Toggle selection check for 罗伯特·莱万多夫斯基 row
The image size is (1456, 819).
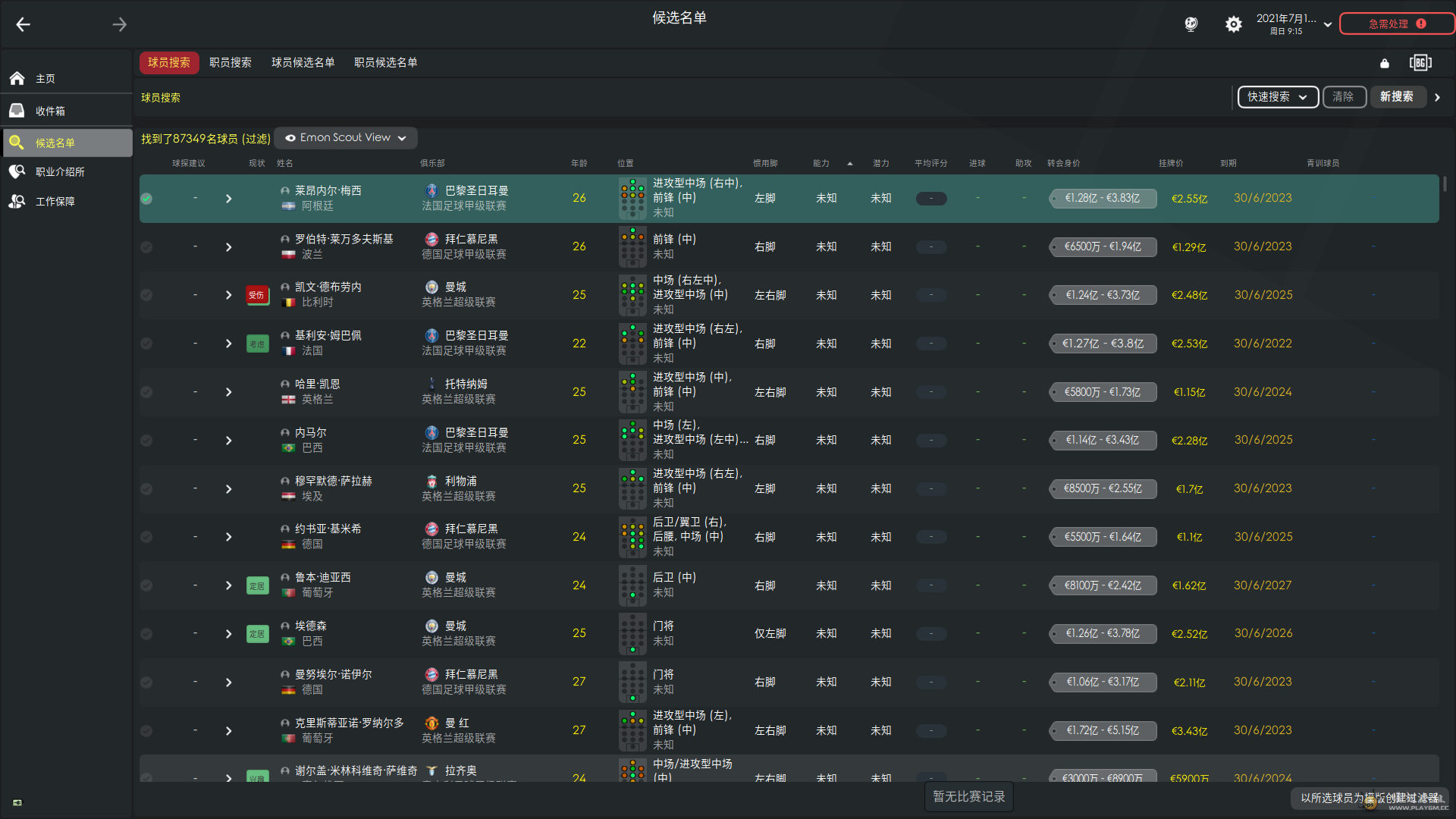tap(146, 247)
